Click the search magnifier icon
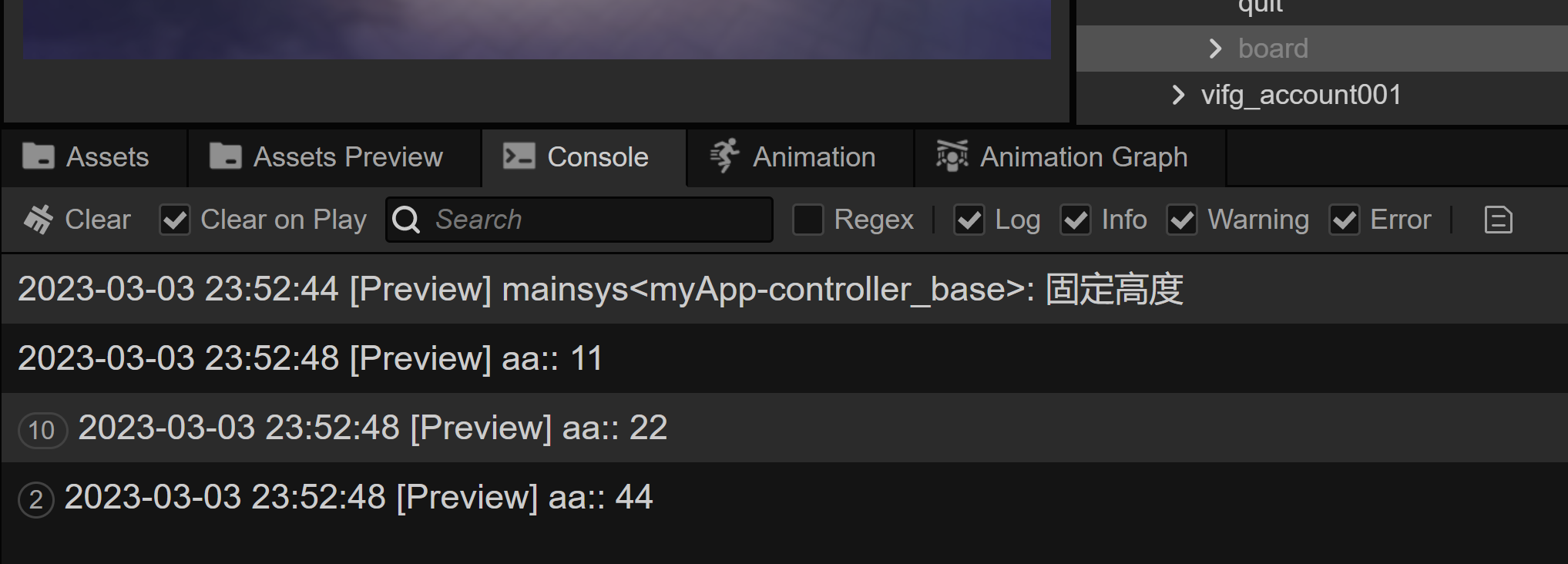The height and width of the screenshot is (564, 1568). (406, 220)
